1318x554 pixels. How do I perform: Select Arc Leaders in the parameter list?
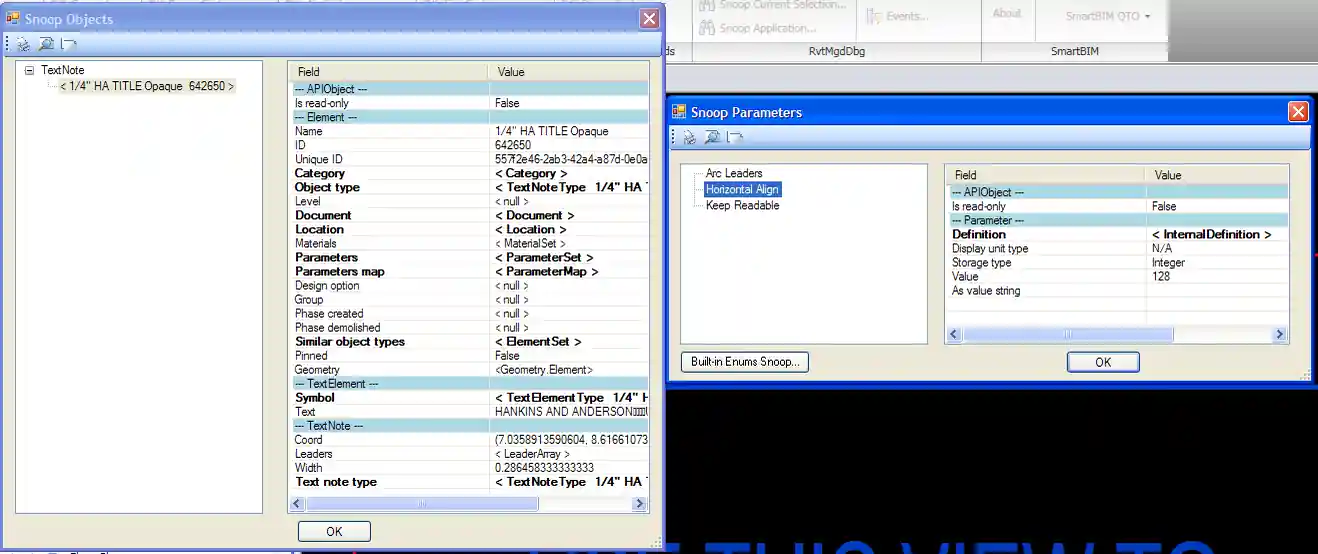coord(733,174)
